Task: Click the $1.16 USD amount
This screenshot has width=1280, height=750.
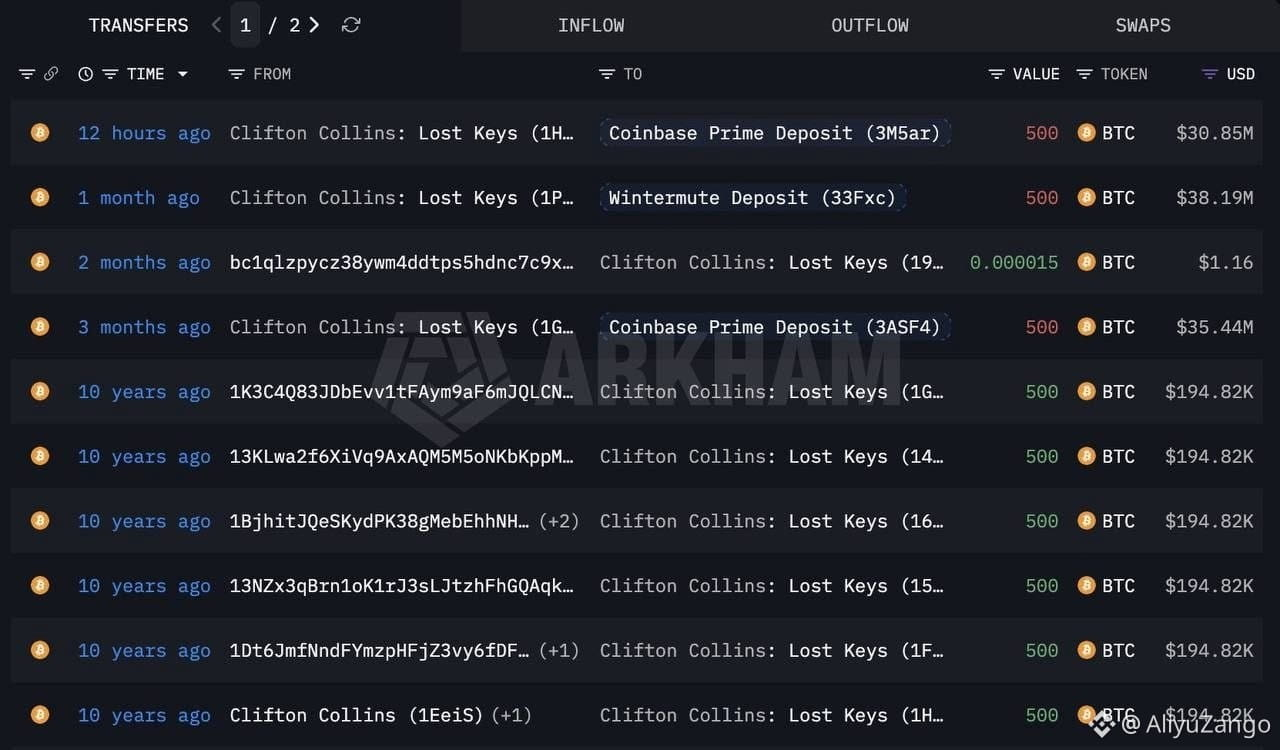Action: [1226, 262]
